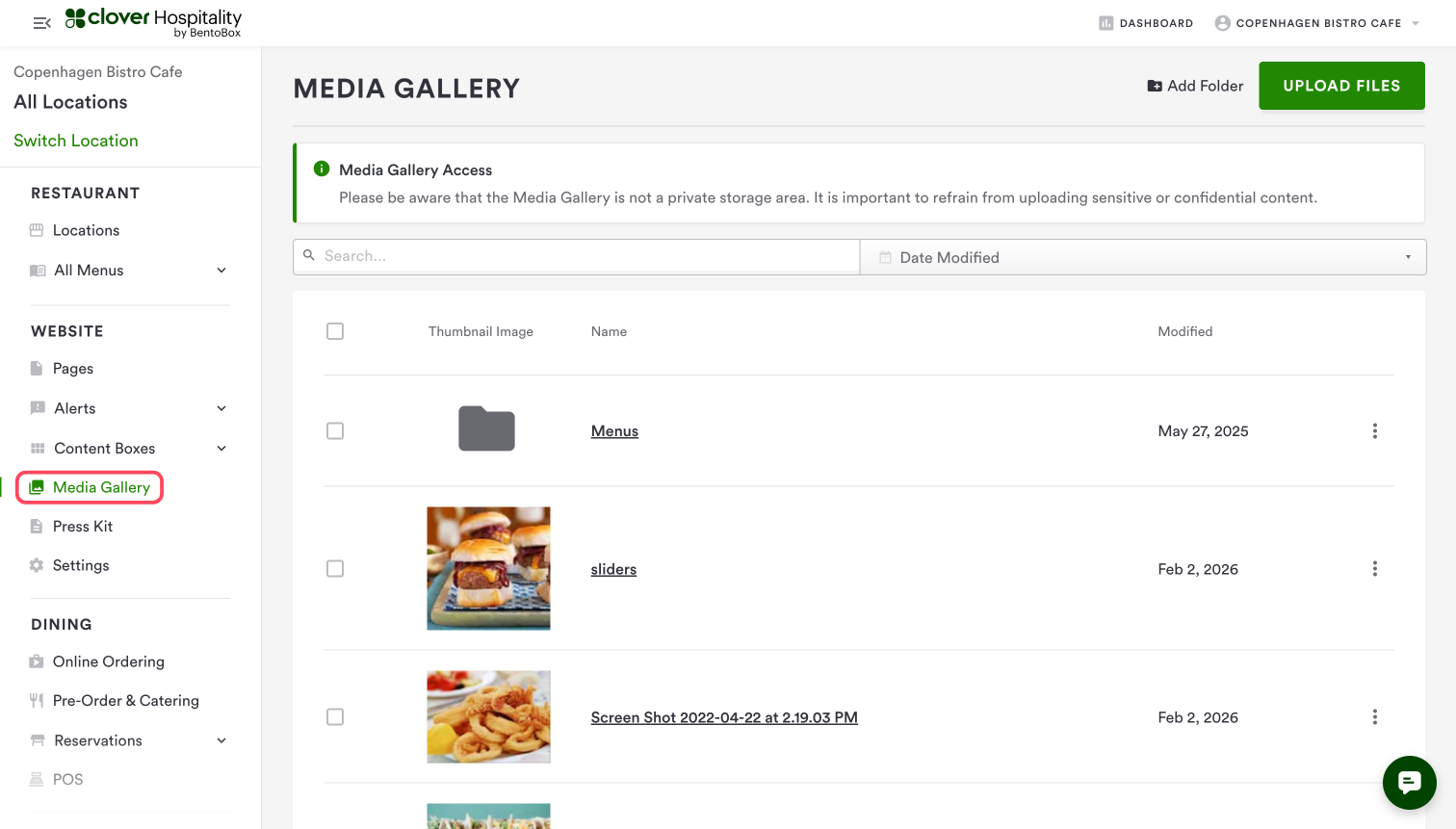Open the Date Modified sort dropdown
Viewport: 1456px width, 829px height.
coord(1142,257)
